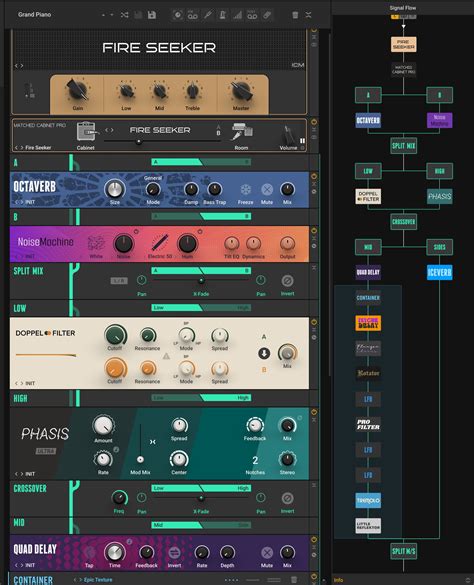Click the Crossover X-Fade slider handle
The image size is (474, 585).
tap(201, 498)
